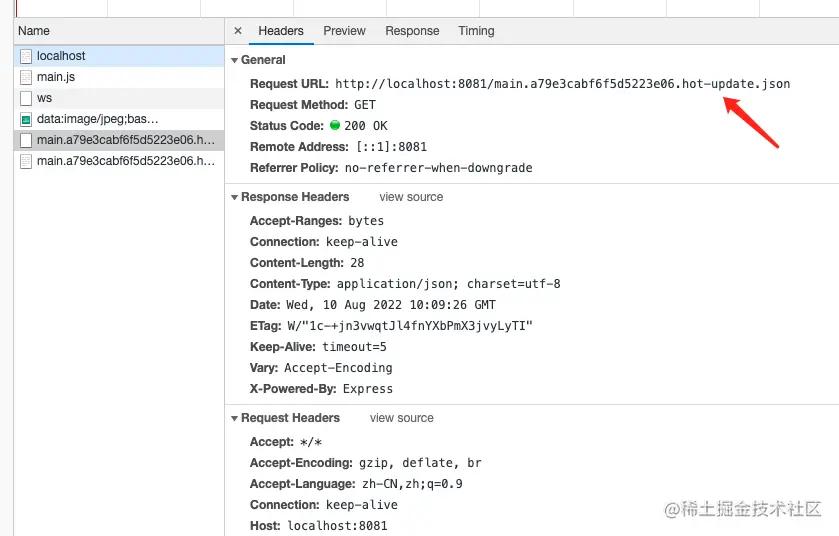Click the green image icon for data:image/jpeg

coord(26,119)
